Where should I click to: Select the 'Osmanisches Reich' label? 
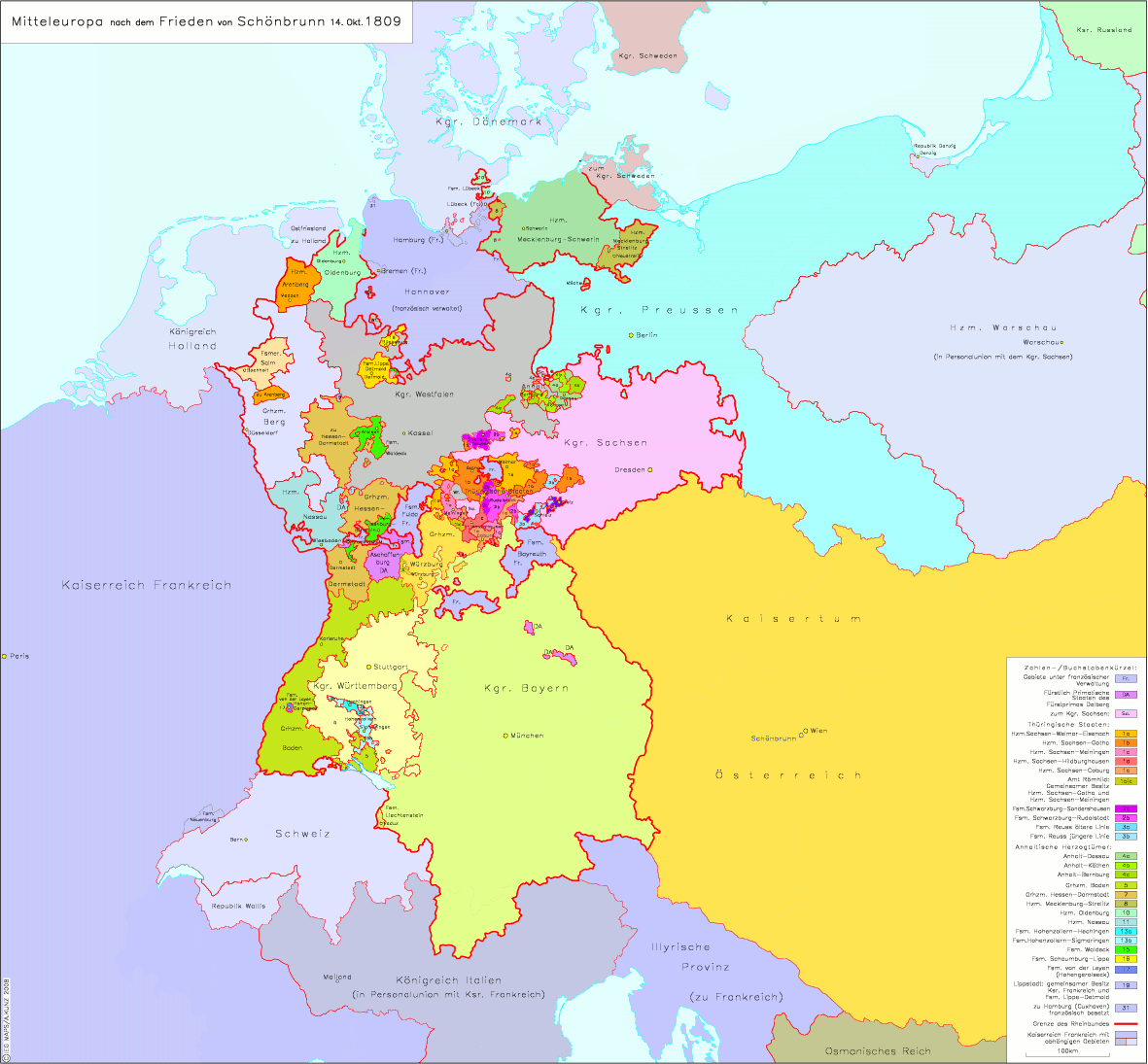tap(877, 1051)
